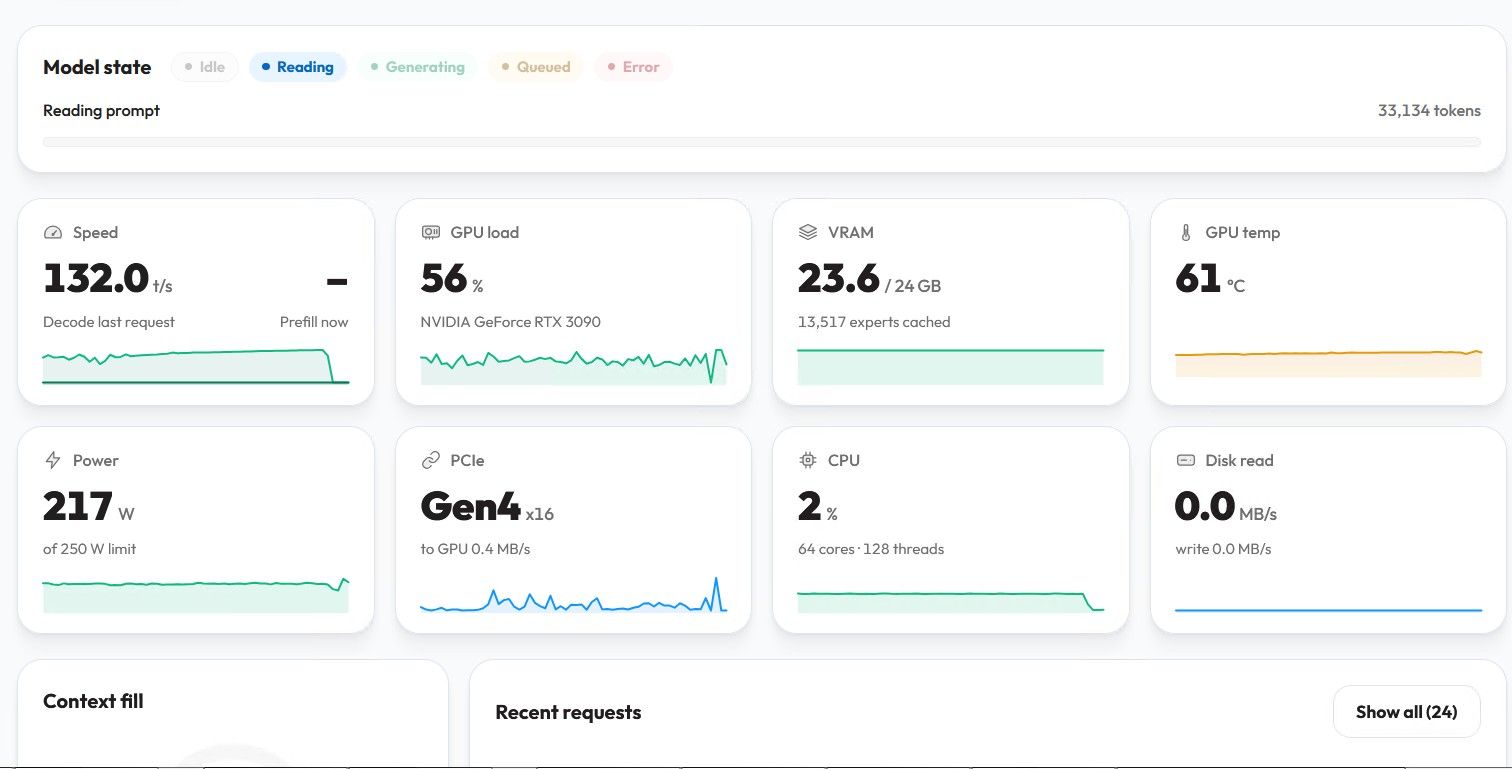Click the VRAM usage chart
Viewport: 1512px width, 769px height.
(x=951, y=366)
